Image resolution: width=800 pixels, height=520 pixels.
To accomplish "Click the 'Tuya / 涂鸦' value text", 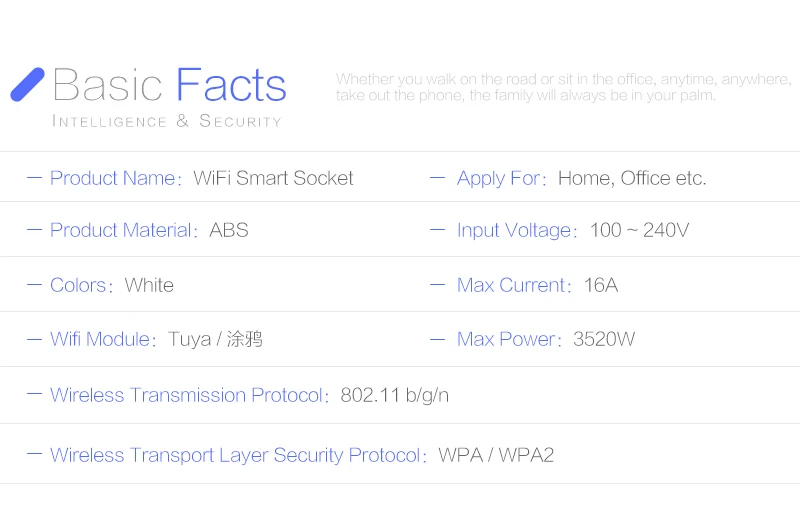I will pos(215,339).
